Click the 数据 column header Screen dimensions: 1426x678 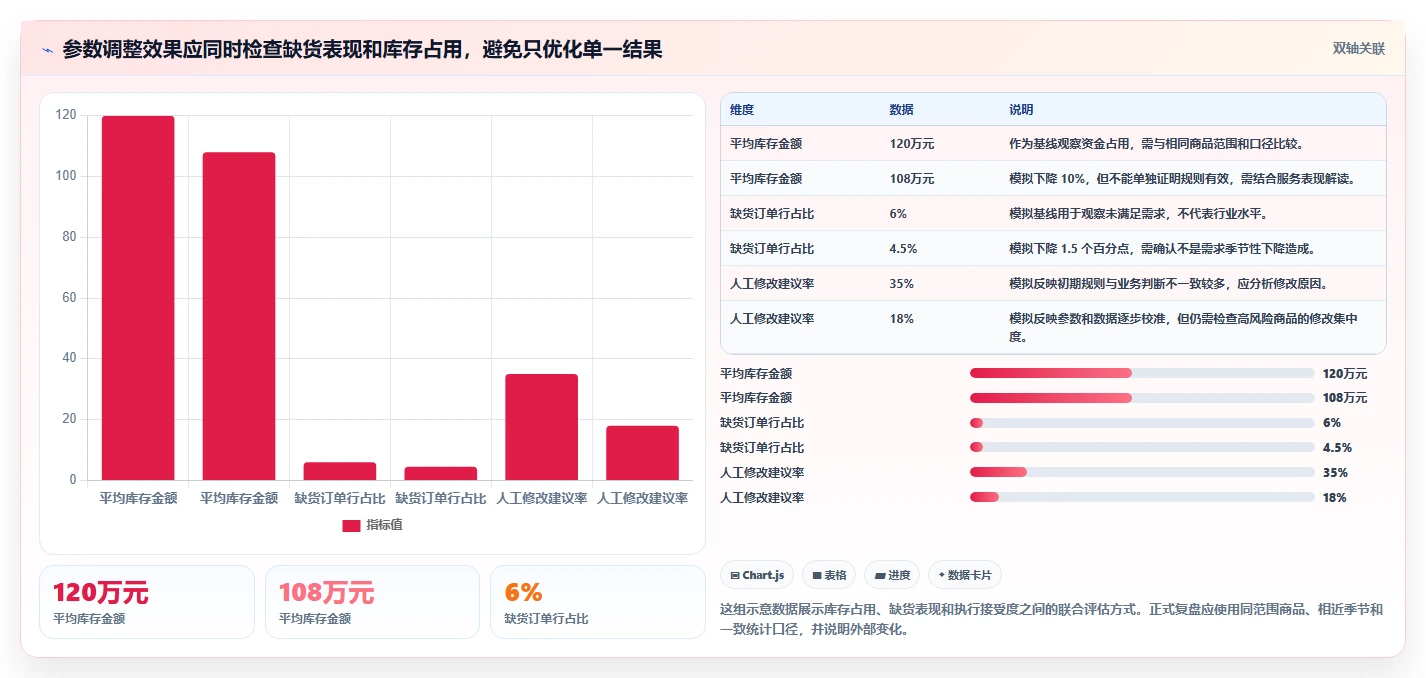tap(901, 110)
